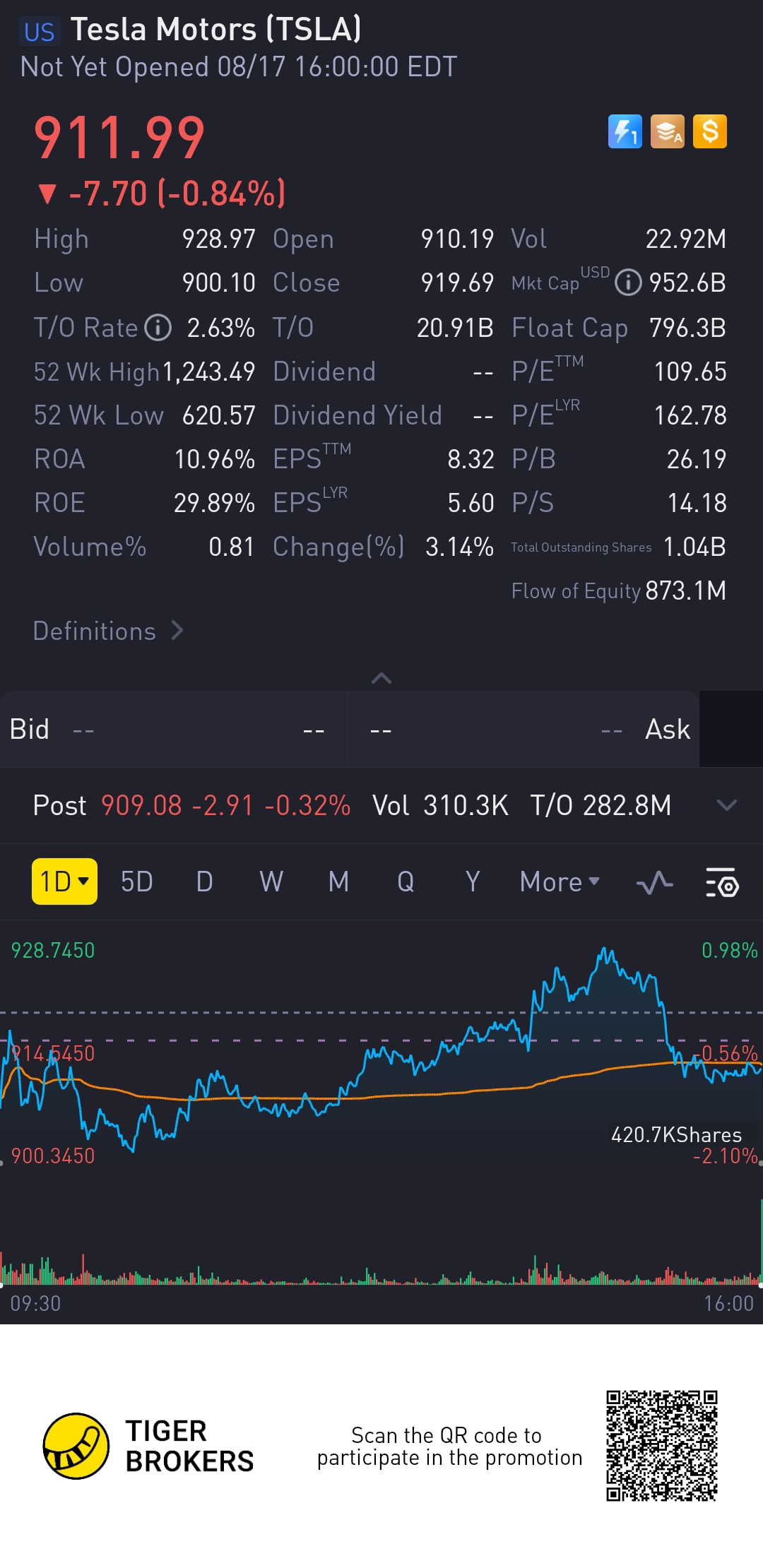Tap the Volume% value 0.81
The height and width of the screenshot is (1568, 763).
pyautogui.click(x=231, y=547)
